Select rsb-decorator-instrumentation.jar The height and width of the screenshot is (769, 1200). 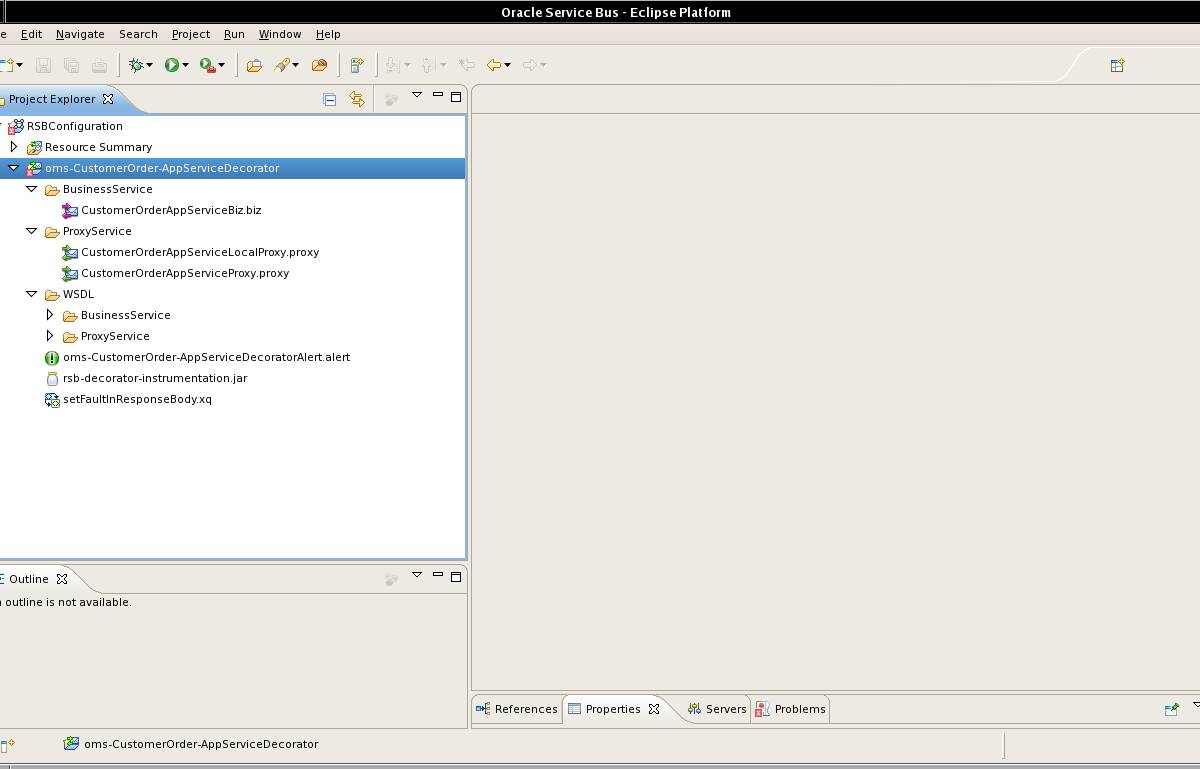pos(155,378)
